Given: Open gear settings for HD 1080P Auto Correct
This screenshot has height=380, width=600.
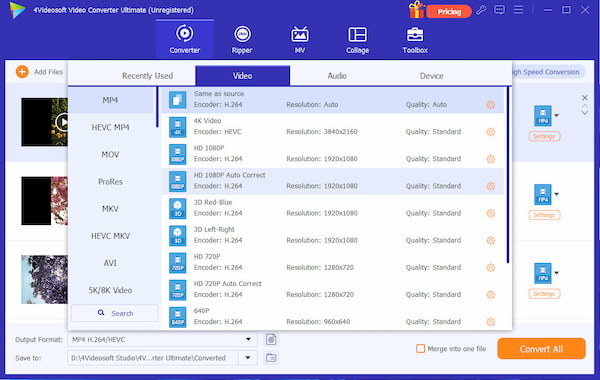Looking at the screenshot, I should click(491, 186).
